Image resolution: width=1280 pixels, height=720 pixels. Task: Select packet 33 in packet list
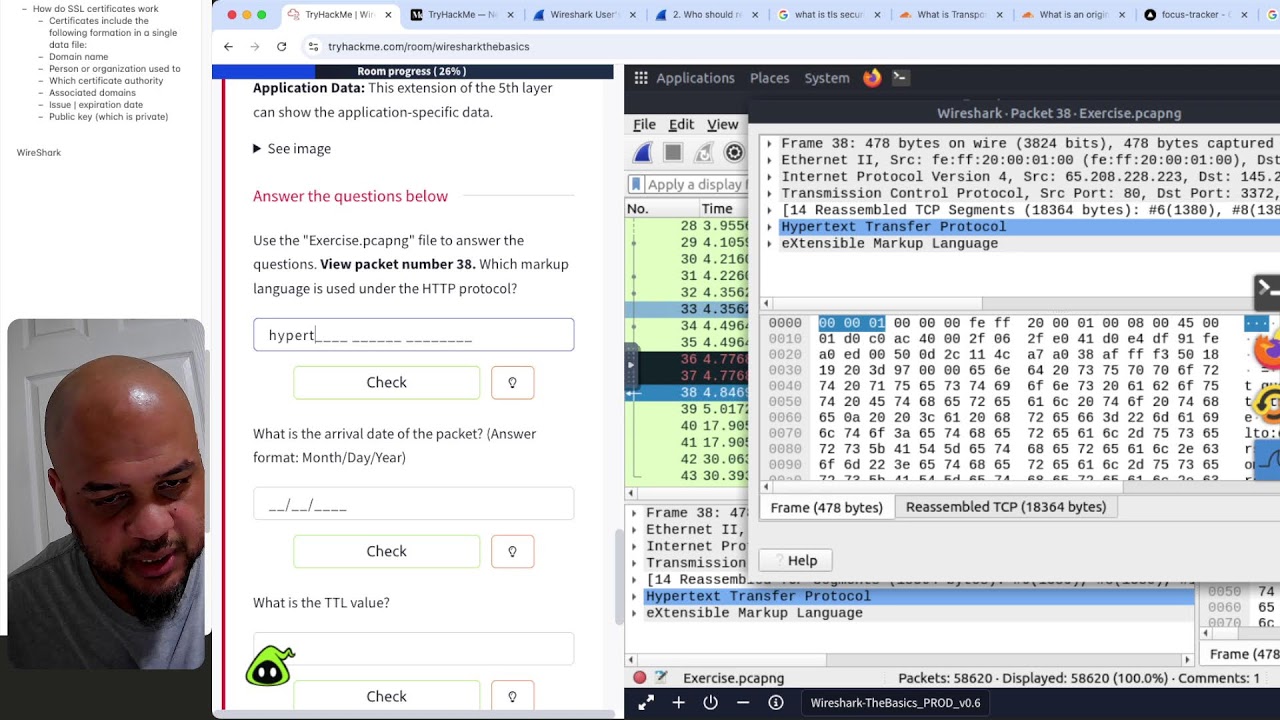[688, 309]
